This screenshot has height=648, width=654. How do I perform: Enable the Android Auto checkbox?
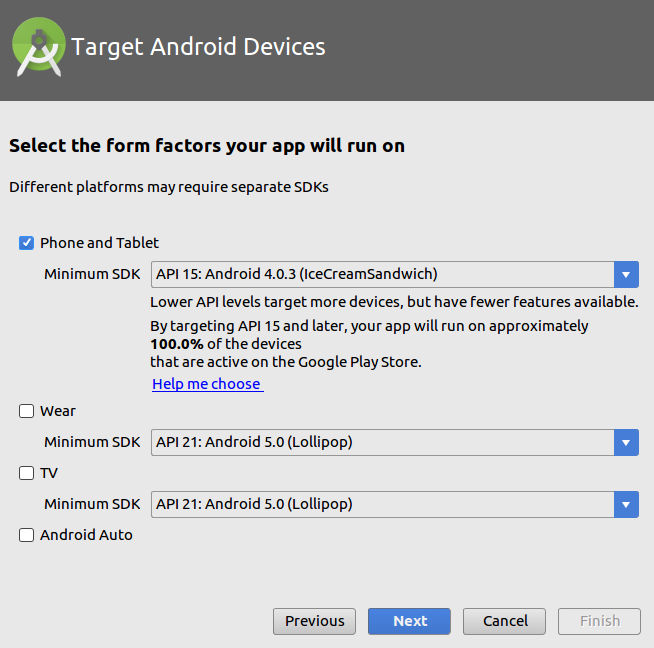27,535
